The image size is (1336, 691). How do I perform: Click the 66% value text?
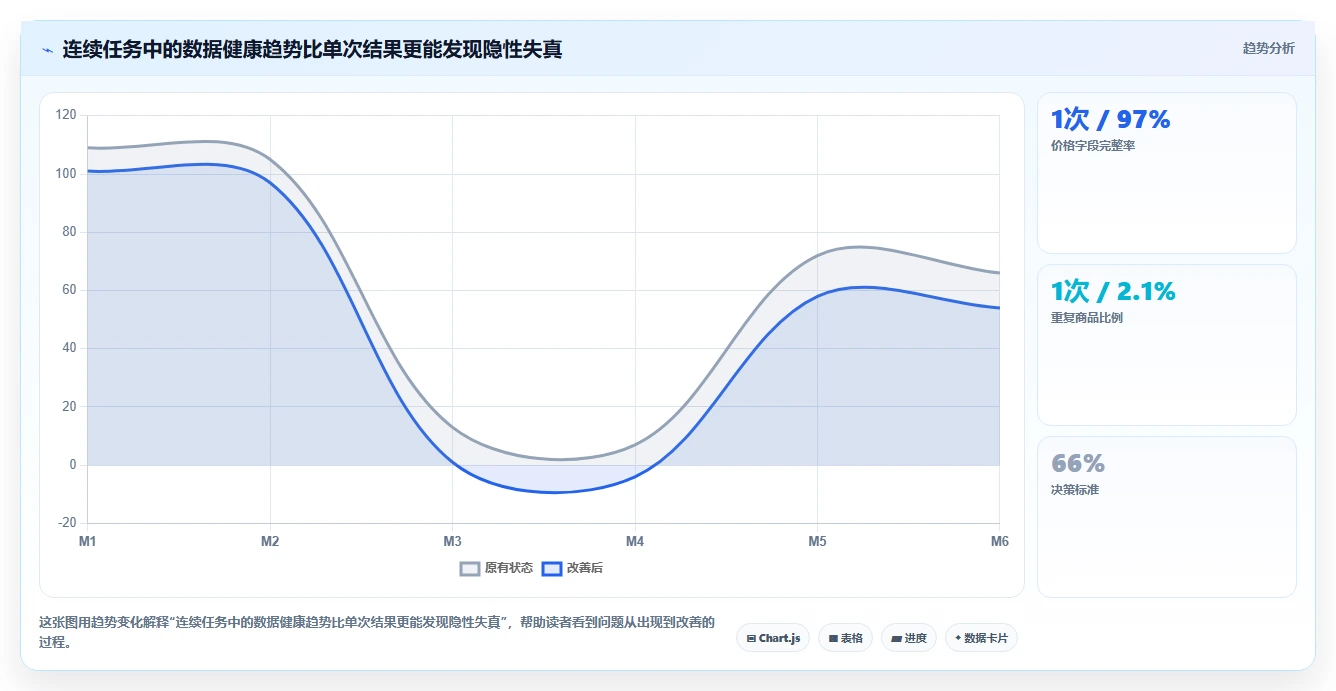point(1078,464)
